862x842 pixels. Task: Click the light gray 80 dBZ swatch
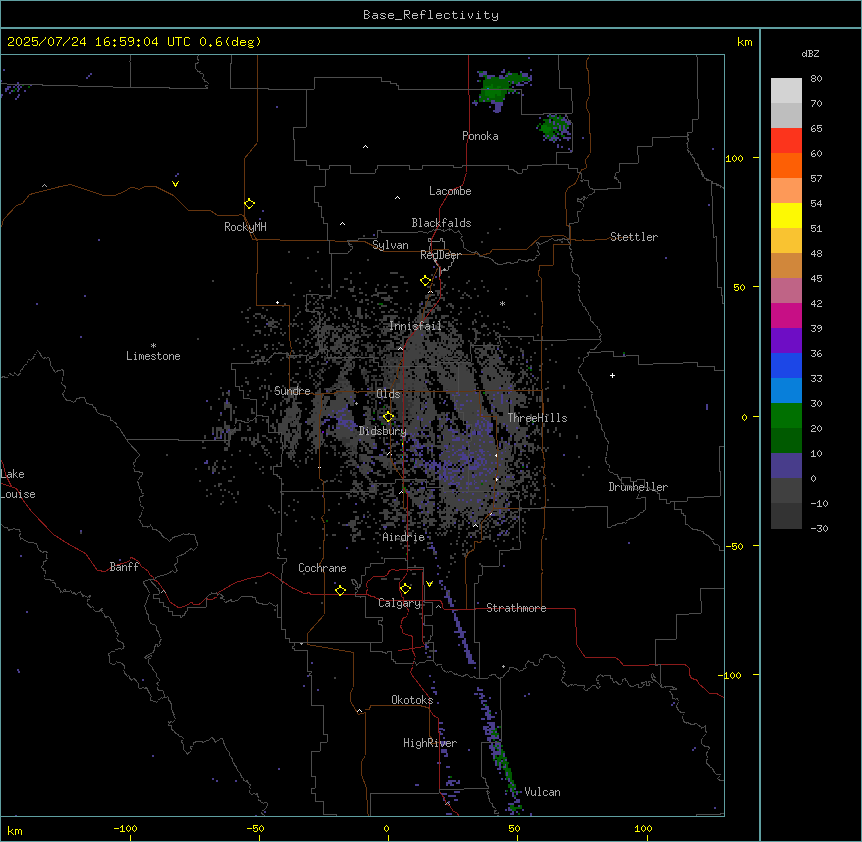(786, 90)
